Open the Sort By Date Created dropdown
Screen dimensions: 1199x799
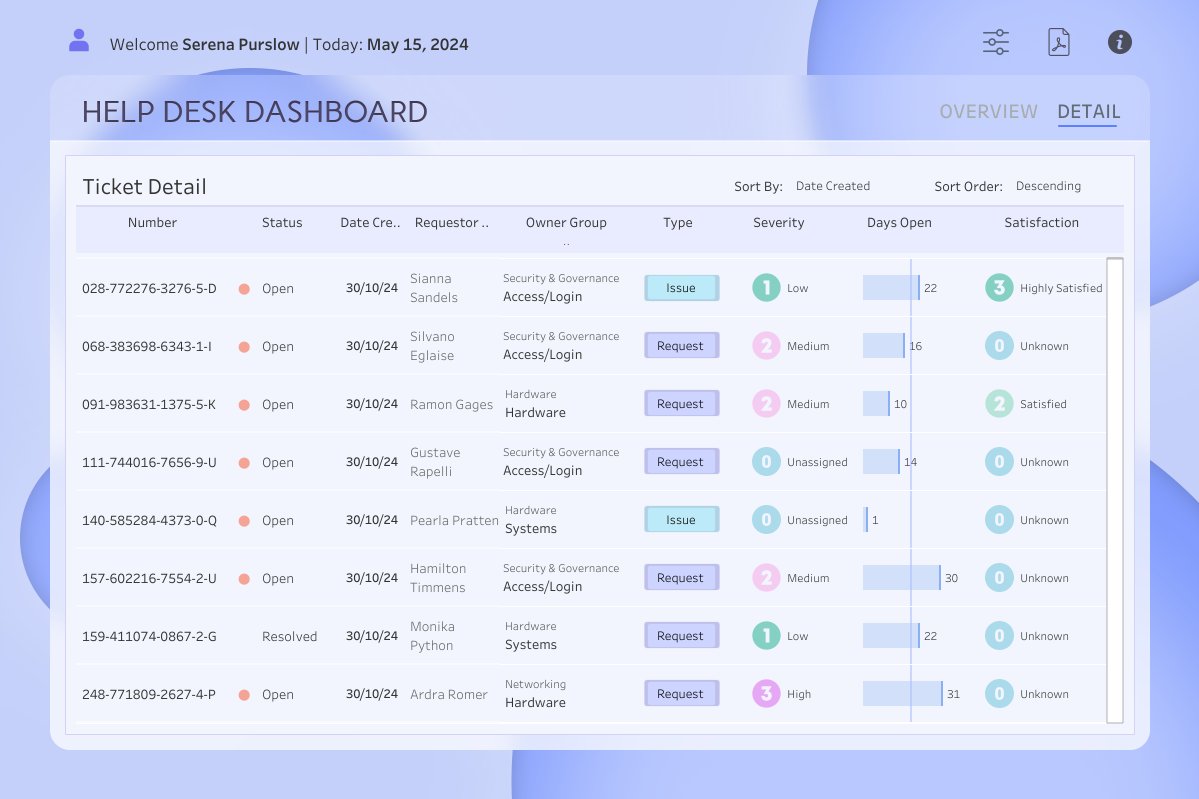pyautogui.click(x=833, y=186)
